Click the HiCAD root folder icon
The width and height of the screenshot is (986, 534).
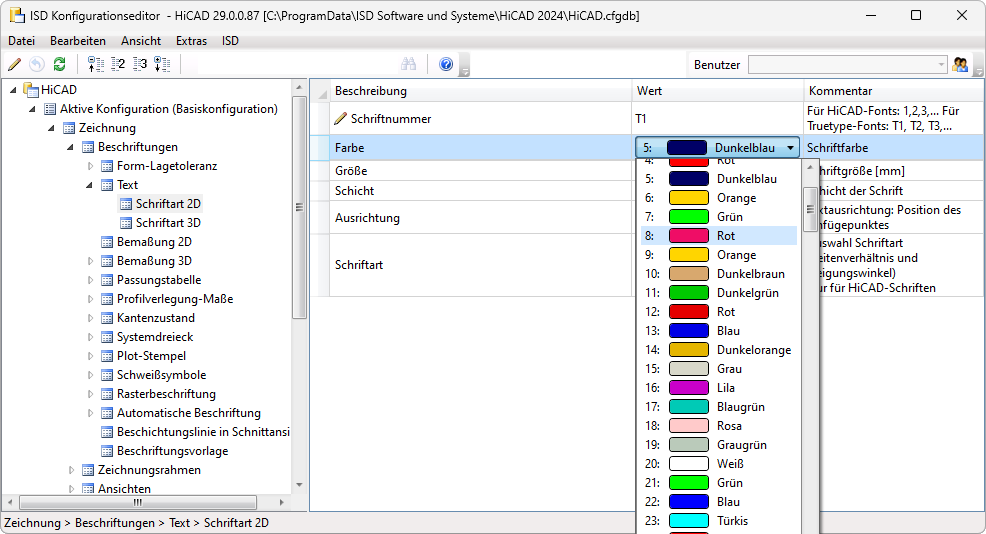pyautogui.click(x=31, y=90)
